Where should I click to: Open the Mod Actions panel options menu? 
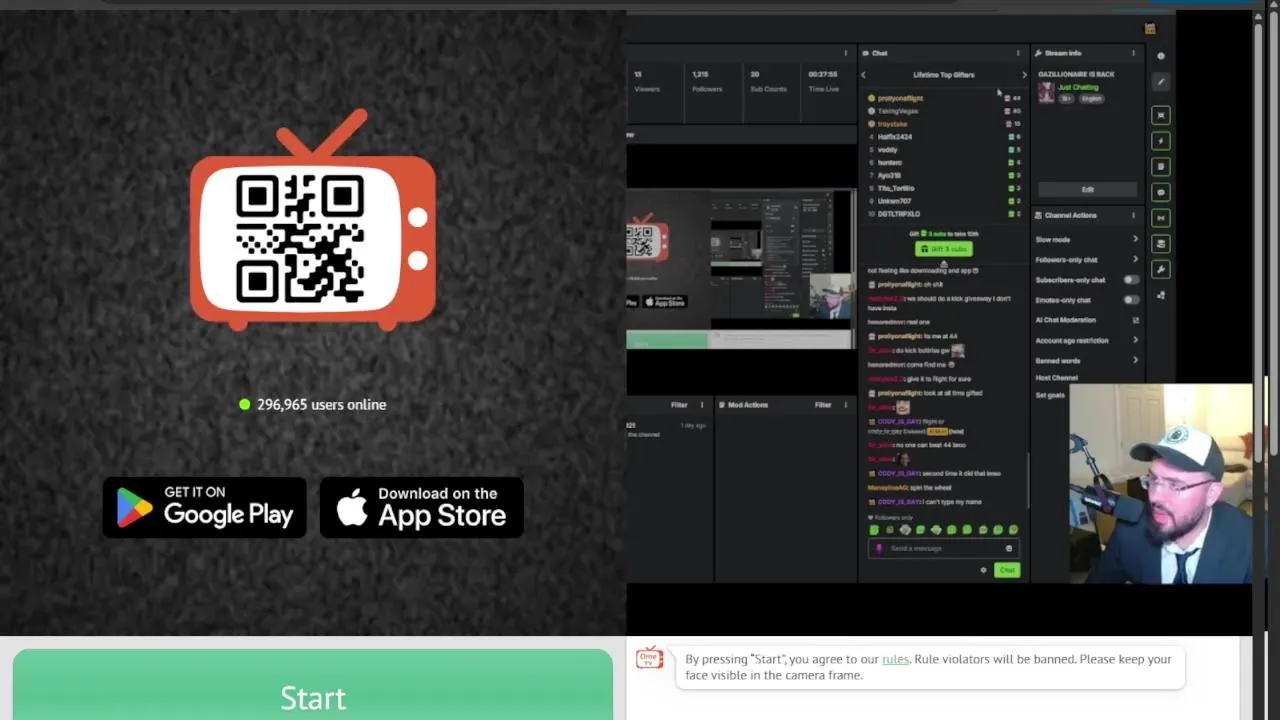pyautogui.click(x=846, y=405)
